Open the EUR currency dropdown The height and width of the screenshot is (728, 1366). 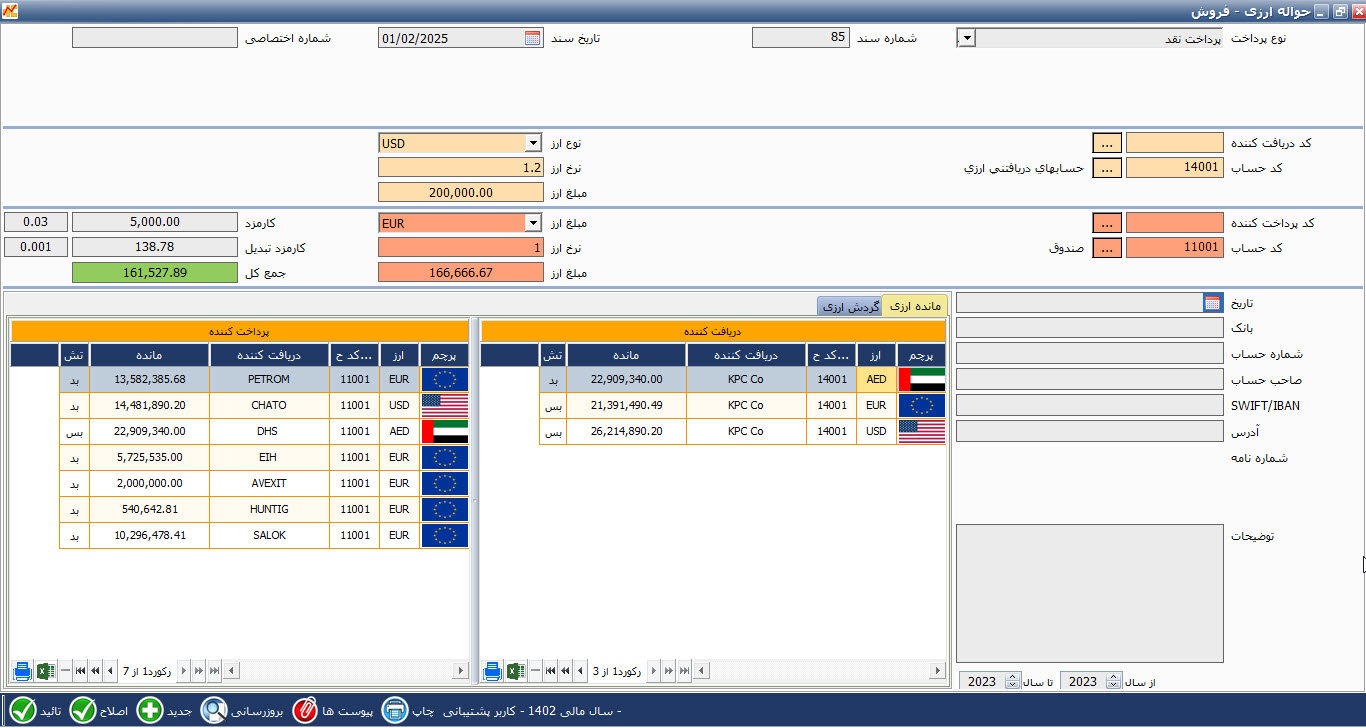533,223
